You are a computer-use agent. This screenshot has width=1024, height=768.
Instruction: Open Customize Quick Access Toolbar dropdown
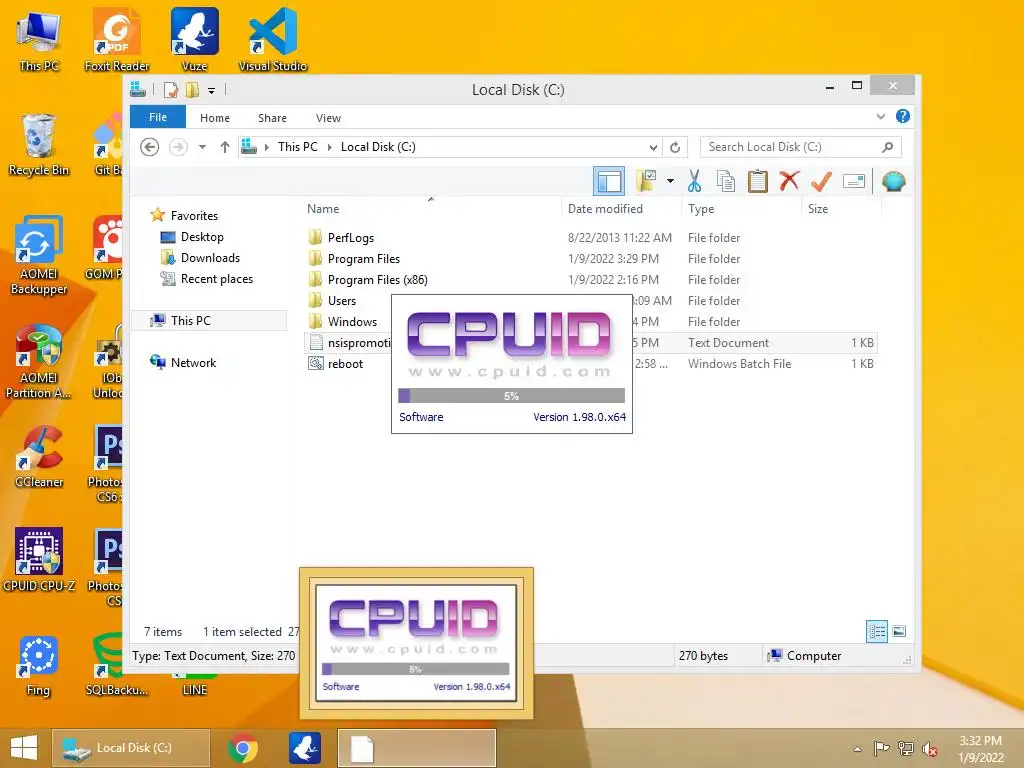[x=212, y=91]
